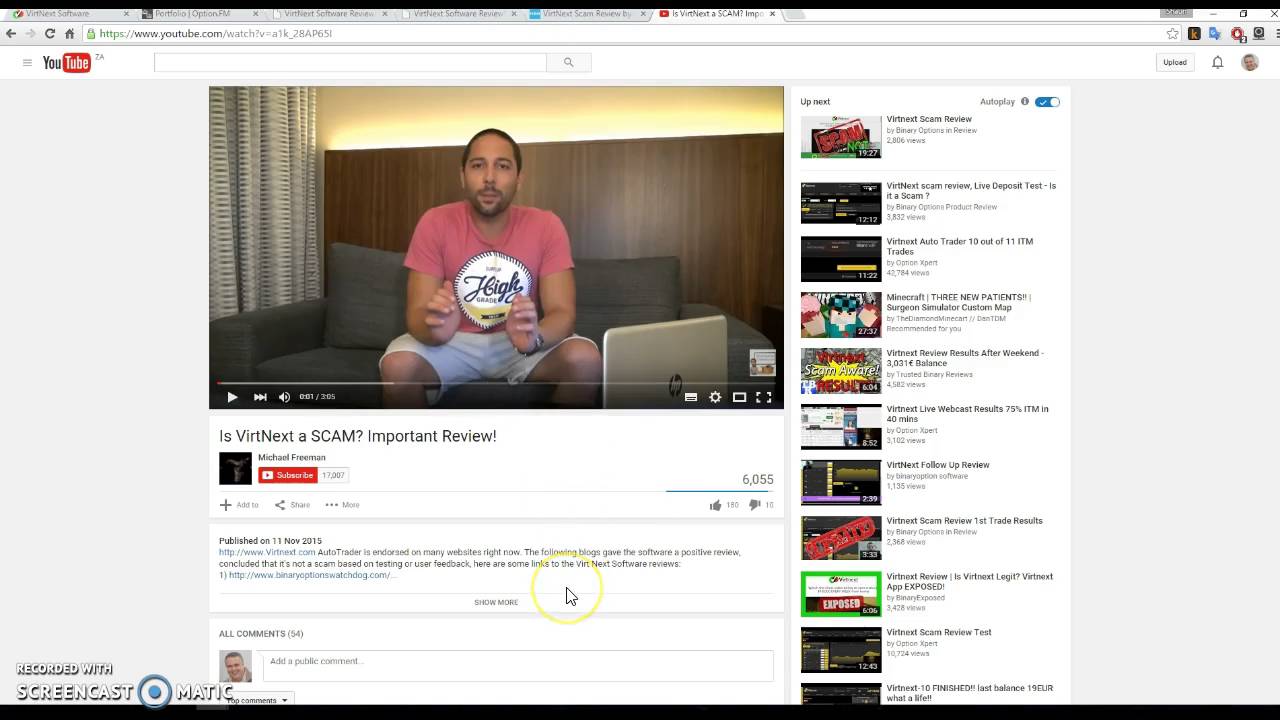Play the video with the play button

232,397
